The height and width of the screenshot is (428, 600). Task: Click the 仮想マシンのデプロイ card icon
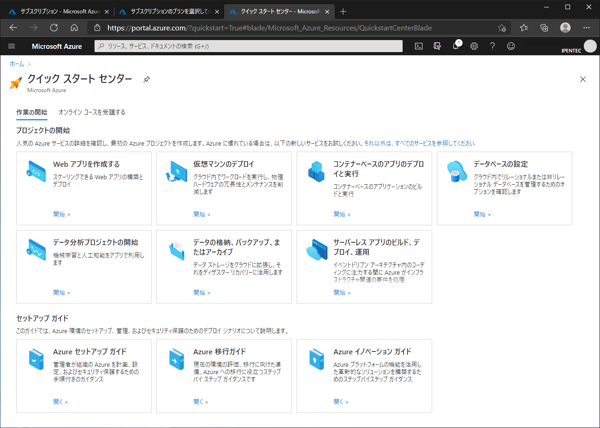click(176, 171)
